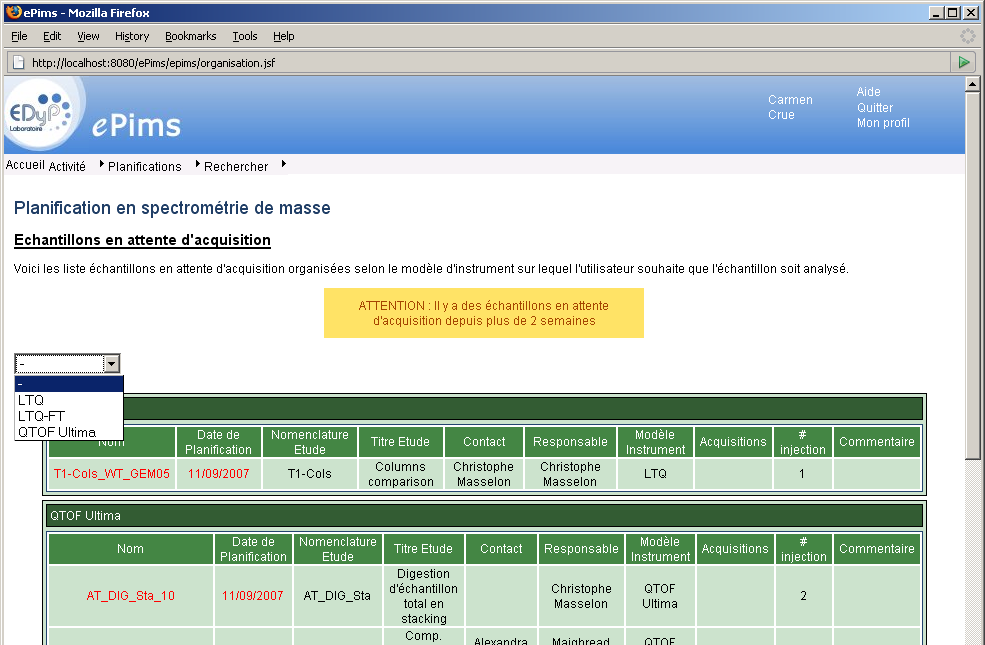Viewport: 985px width, 645px height.
Task: Expand the arrow next to Rechercher
Action: (x=281, y=166)
